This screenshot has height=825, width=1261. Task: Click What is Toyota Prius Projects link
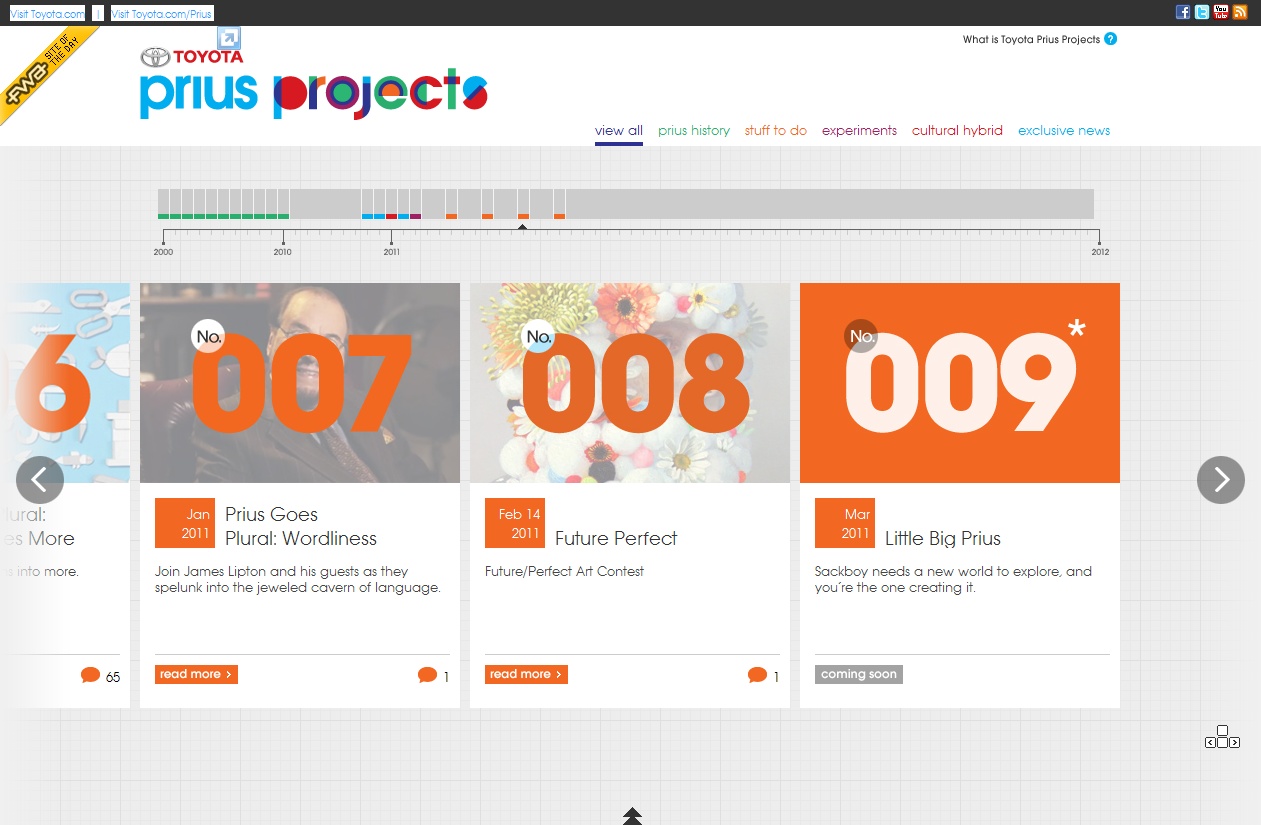click(1031, 40)
